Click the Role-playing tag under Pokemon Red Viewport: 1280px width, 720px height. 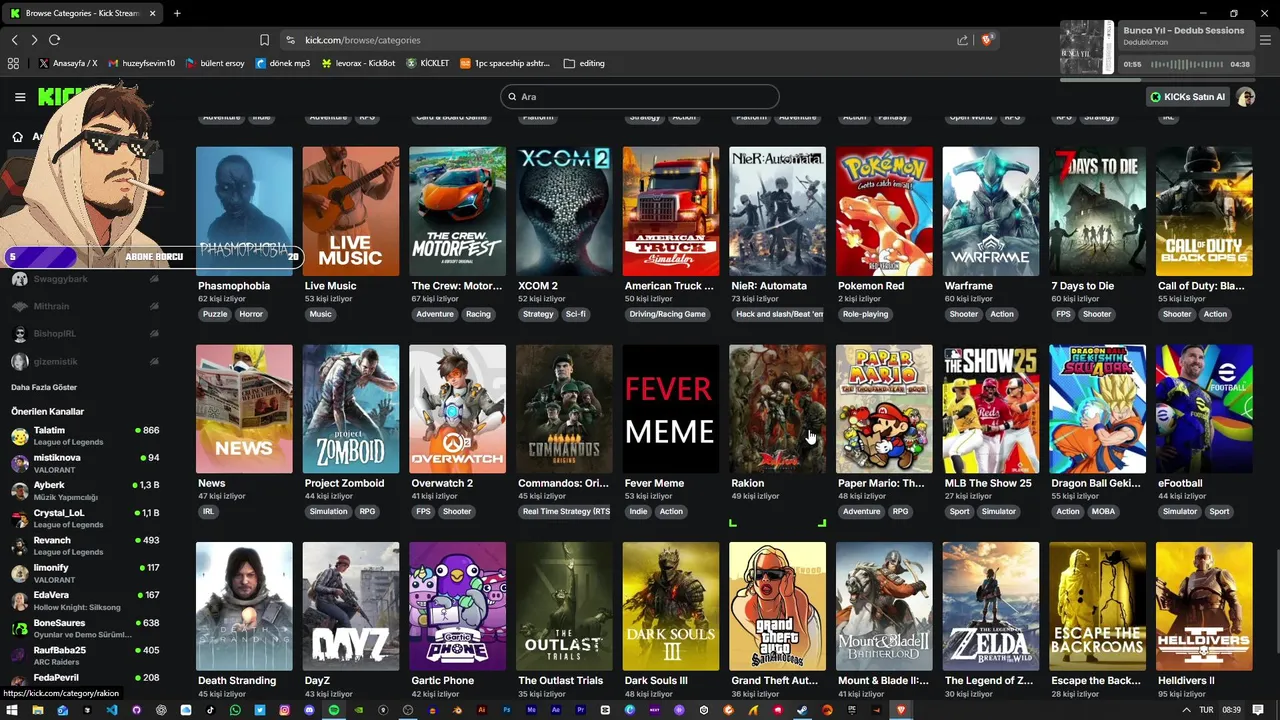click(x=865, y=314)
